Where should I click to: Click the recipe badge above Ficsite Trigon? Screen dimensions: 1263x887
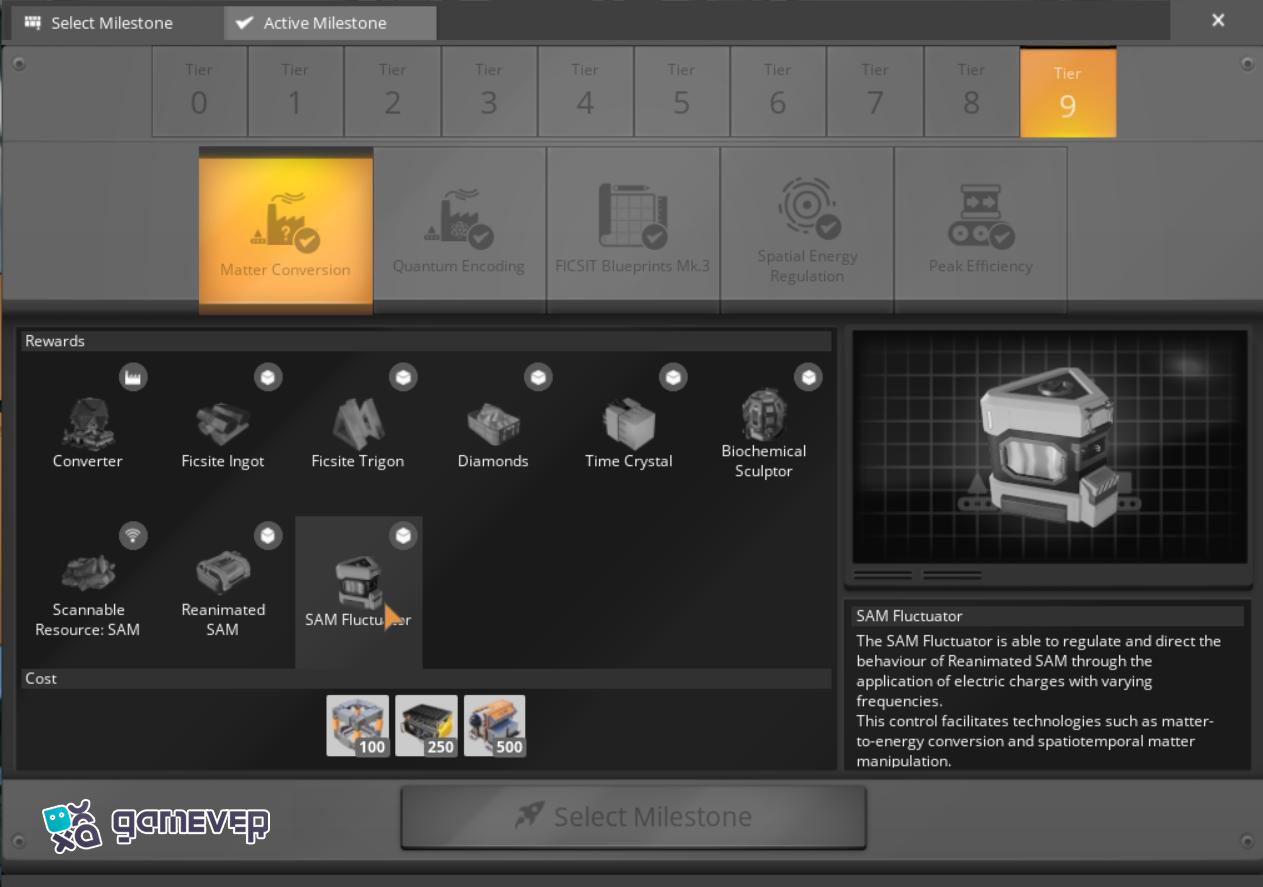pos(403,377)
